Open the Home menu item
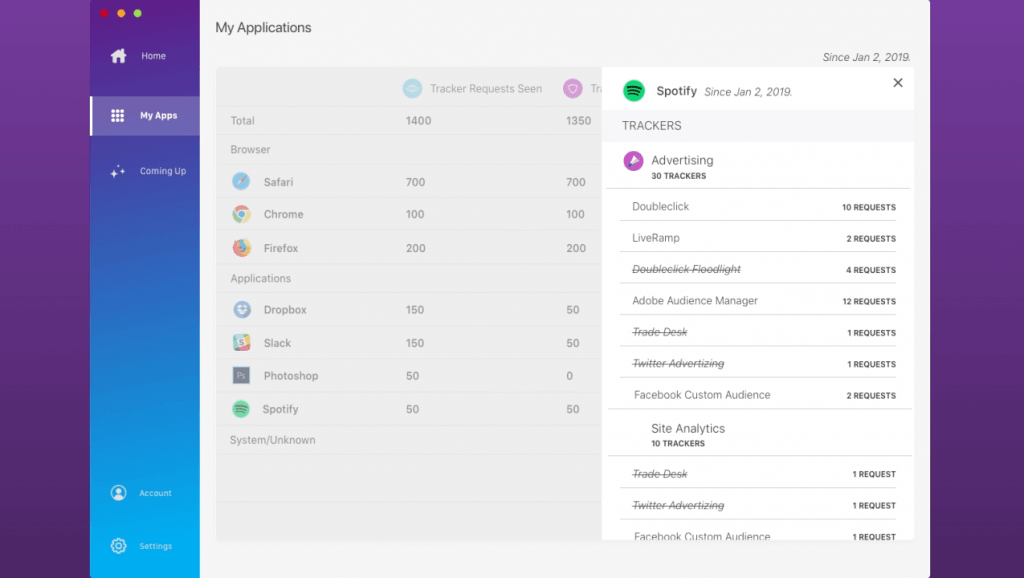Viewport: 1024px width, 578px height. pyautogui.click(x=145, y=56)
